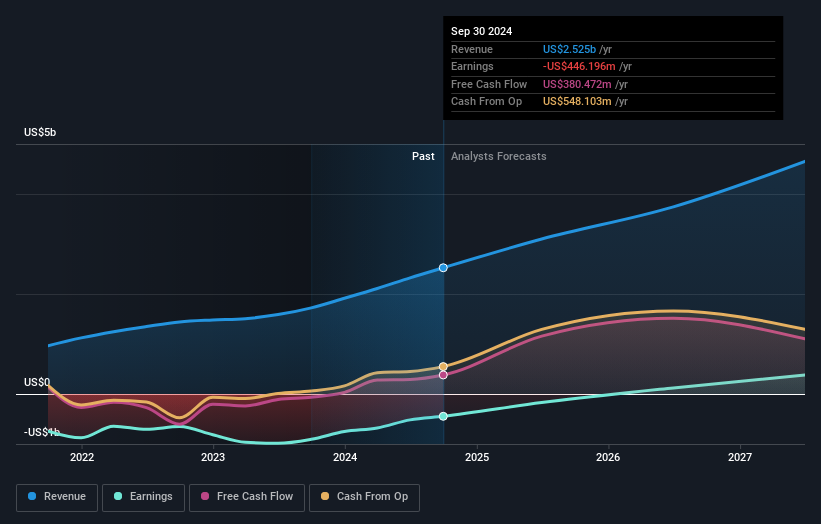Click the teal Earnings data point marker
This screenshot has width=821, height=524.
(x=443, y=416)
